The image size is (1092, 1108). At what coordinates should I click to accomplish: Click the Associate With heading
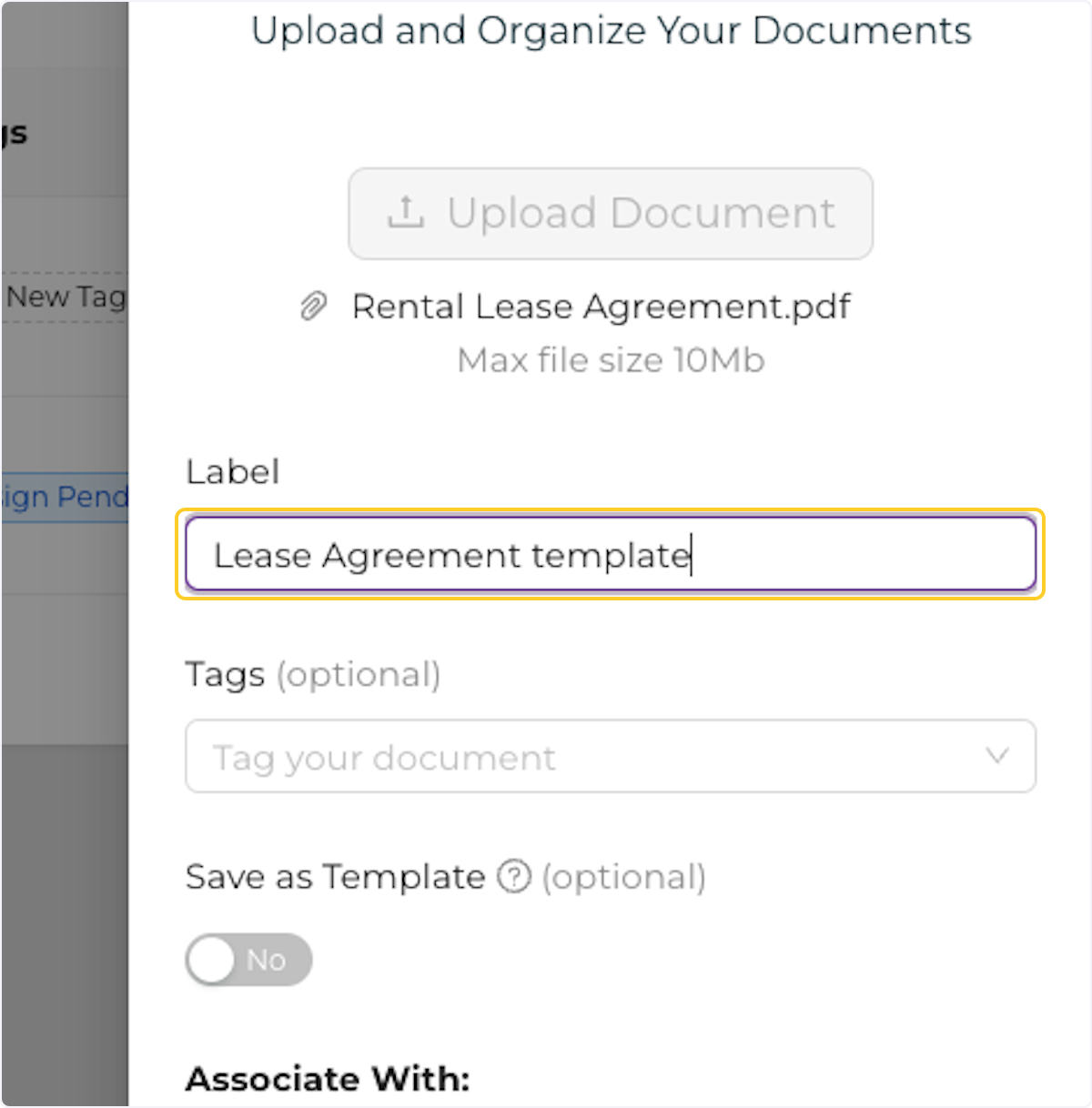click(x=326, y=1079)
